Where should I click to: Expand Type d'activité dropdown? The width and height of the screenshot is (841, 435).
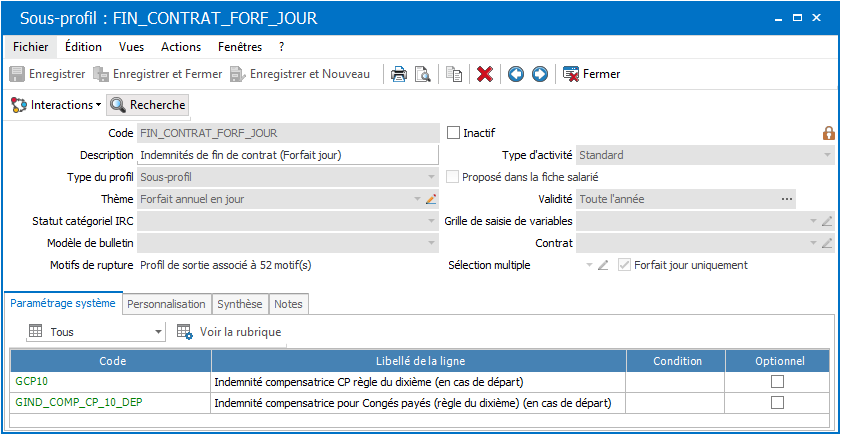point(827,155)
